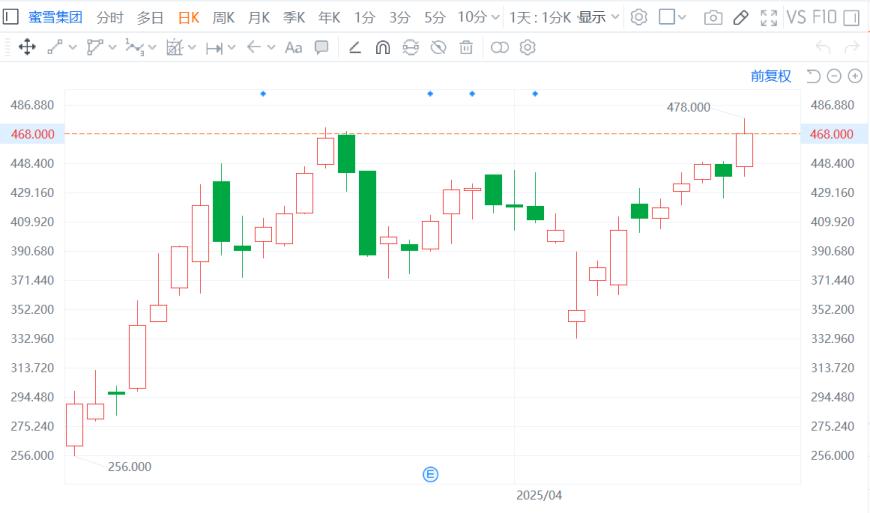Toggle the right side panel icon

pyautogui.click(x=850, y=17)
